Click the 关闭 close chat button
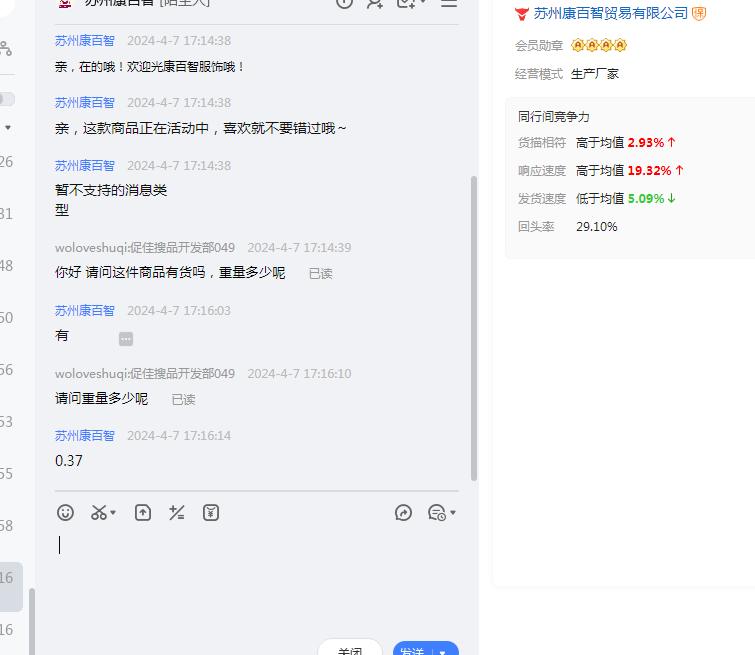The height and width of the screenshot is (655, 755). pyautogui.click(x=350, y=650)
